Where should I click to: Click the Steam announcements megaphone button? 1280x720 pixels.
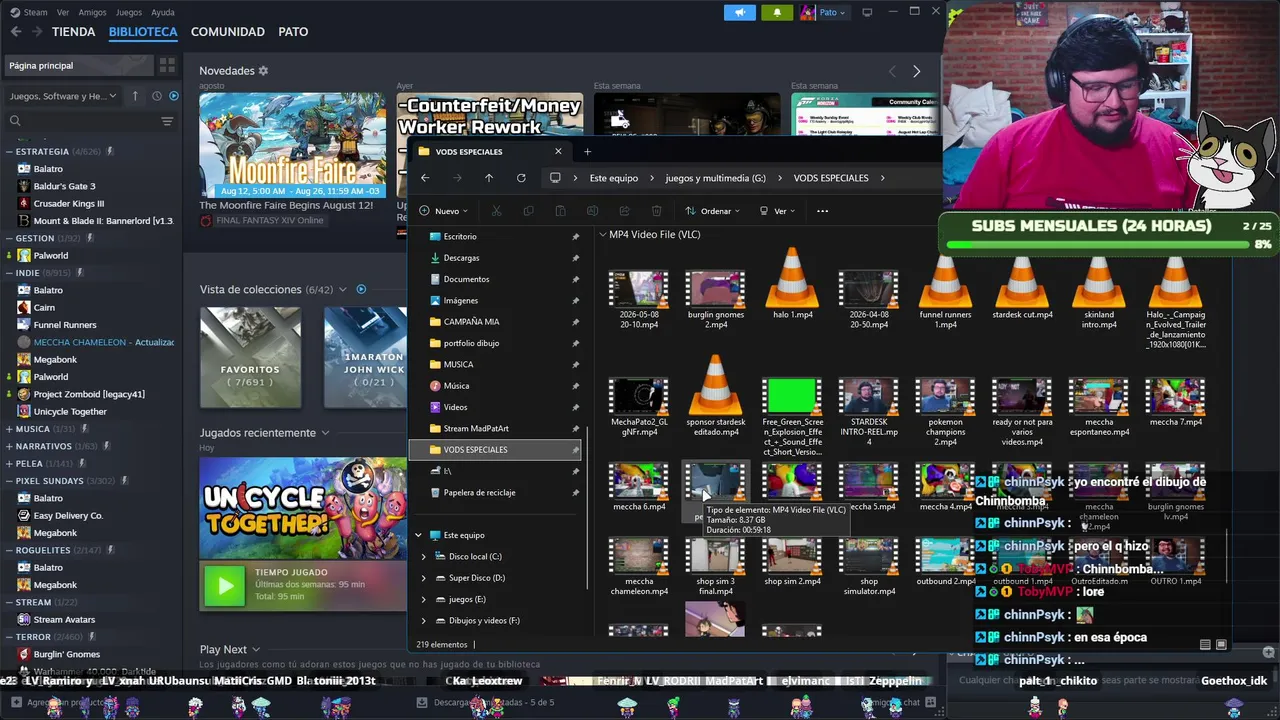740,12
